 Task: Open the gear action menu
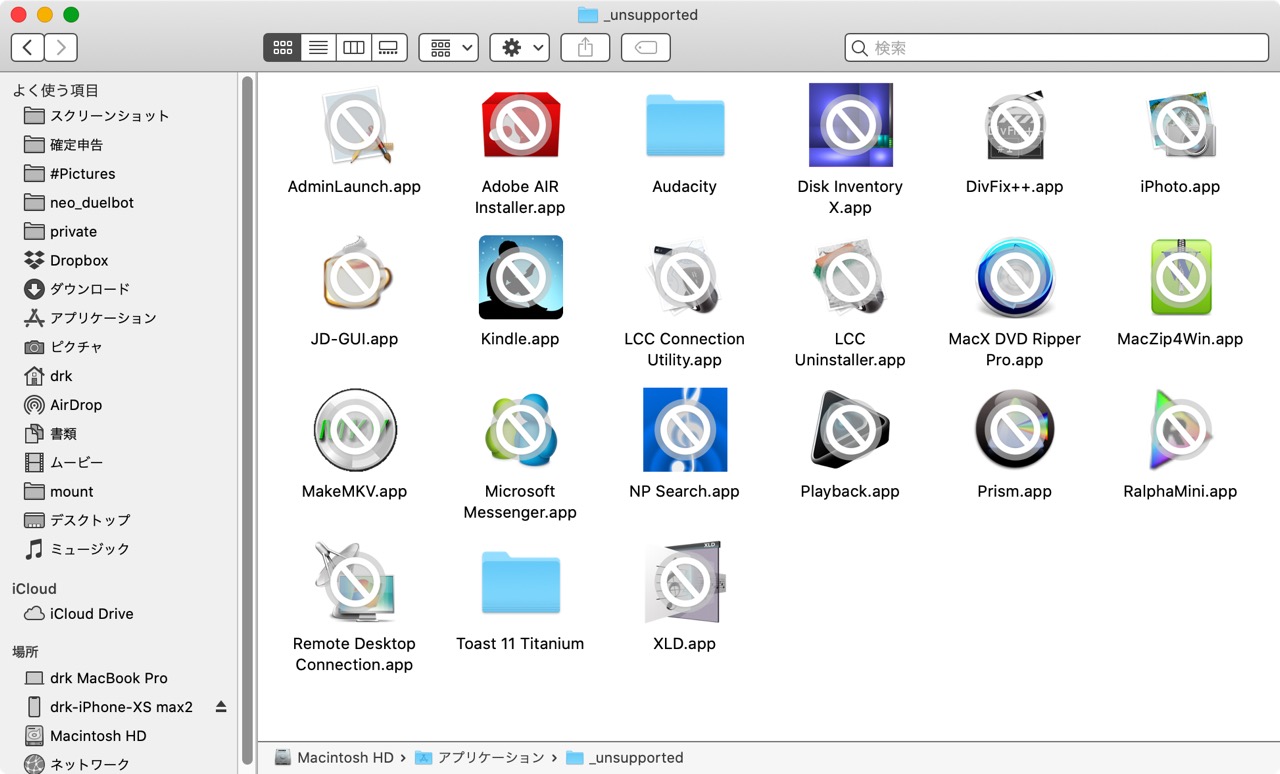(x=519, y=47)
